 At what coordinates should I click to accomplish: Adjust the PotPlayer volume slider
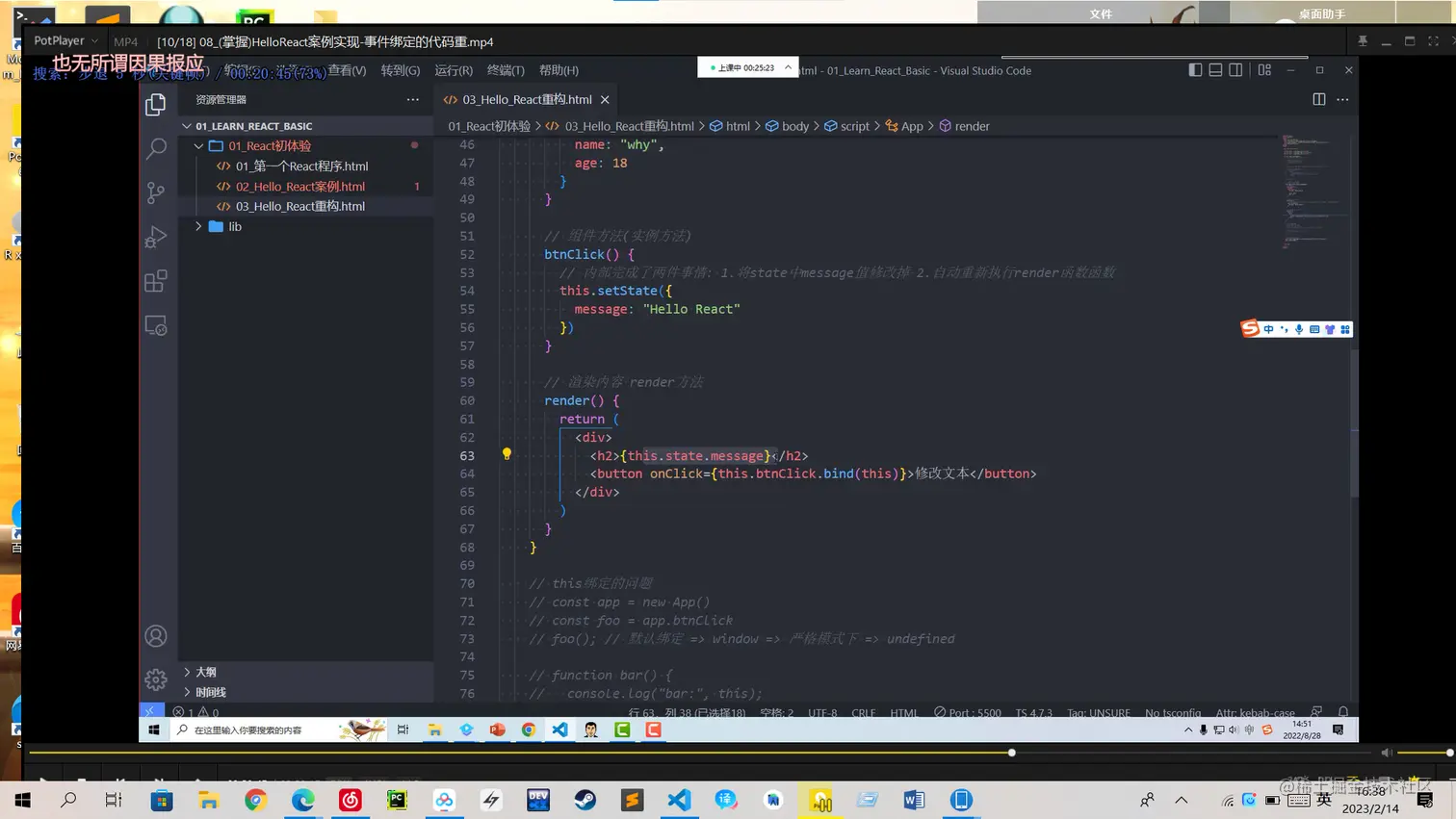pos(1424,753)
